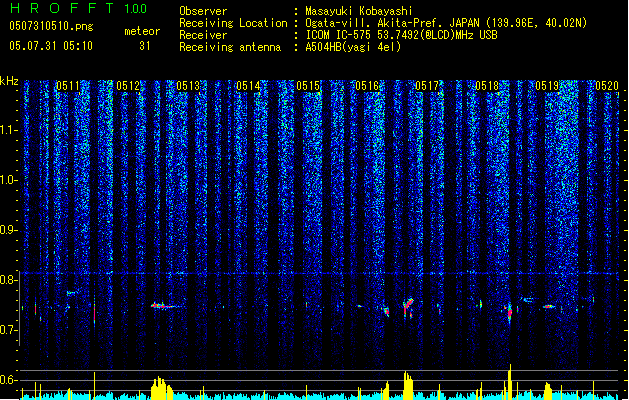
Task: Click the 0515 time marker
Action: pyautogui.click(x=308, y=86)
